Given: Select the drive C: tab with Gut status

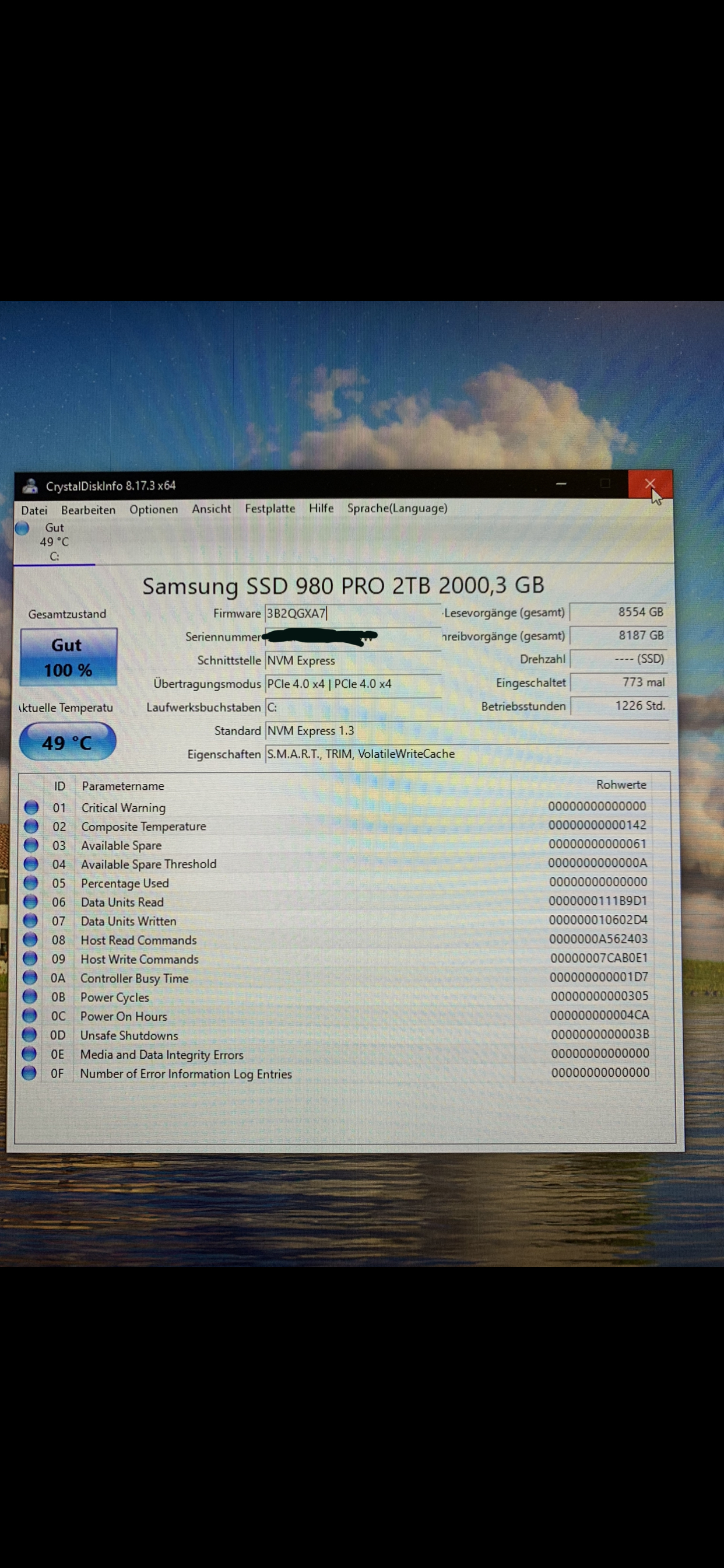Looking at the screenshot, I should (x=54, y=542).
